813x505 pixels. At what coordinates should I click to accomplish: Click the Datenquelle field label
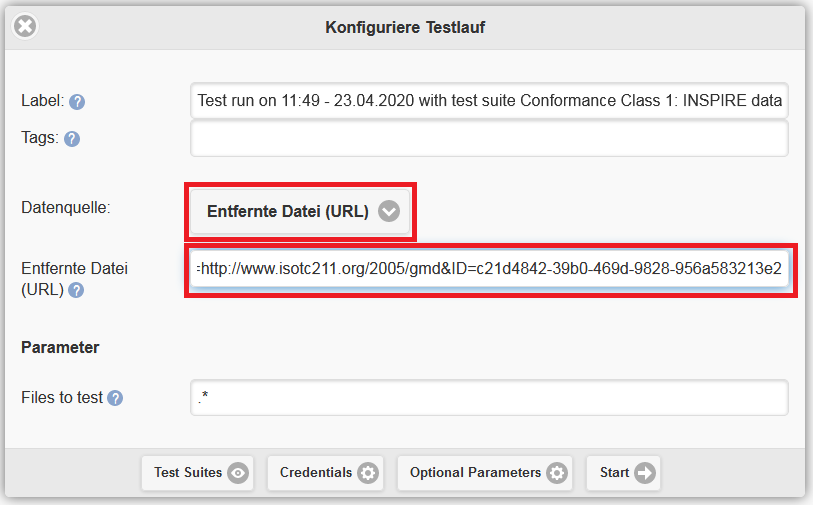pos(66,208)
